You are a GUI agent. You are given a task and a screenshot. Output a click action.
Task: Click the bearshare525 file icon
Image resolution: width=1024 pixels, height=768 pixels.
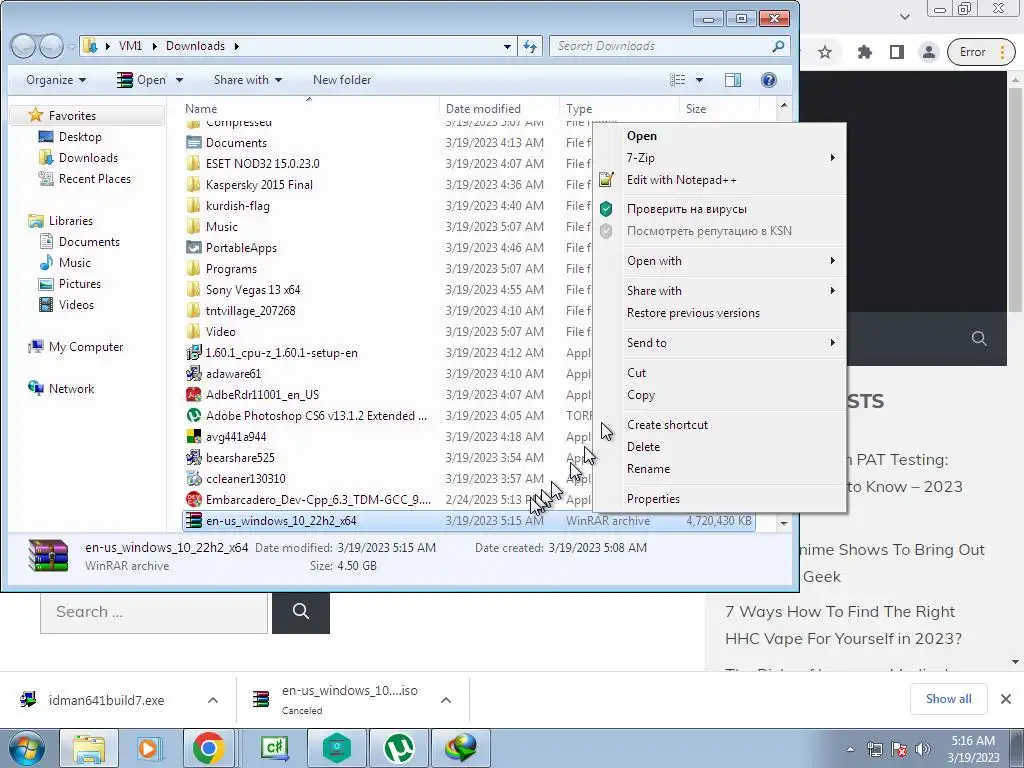pyautogui.click(x=193, y=458)
